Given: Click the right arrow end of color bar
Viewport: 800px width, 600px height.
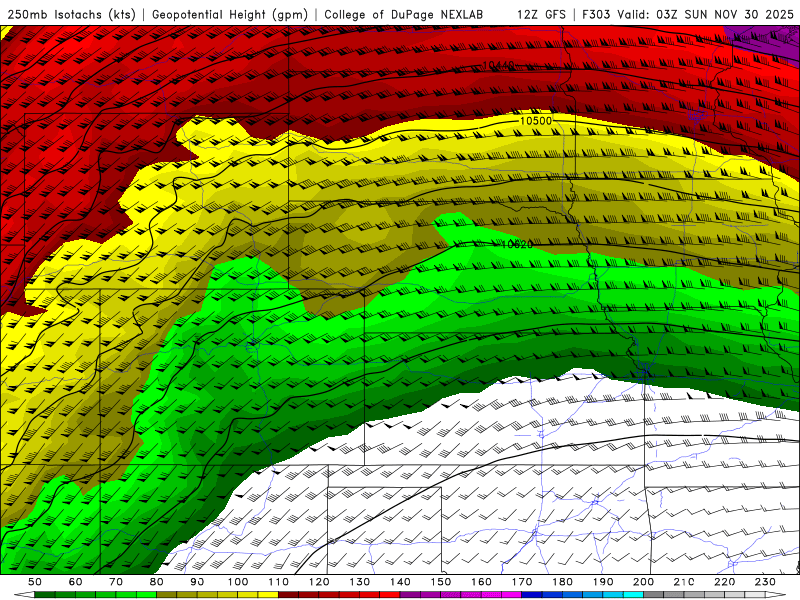Looking at the screenshot, I should click(x=776, y=595).
